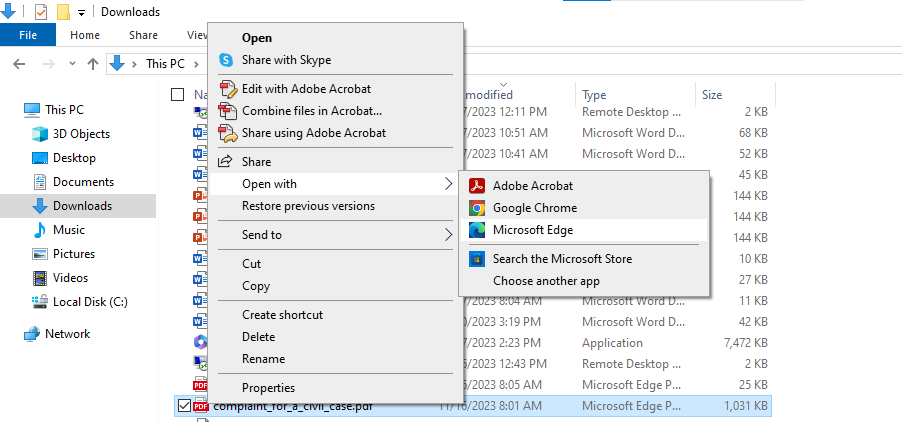The height and width of the screenshot is (422, 902).
Task: Click the Adobe Acrobat icon in submenu
Action: coord(477,185)
